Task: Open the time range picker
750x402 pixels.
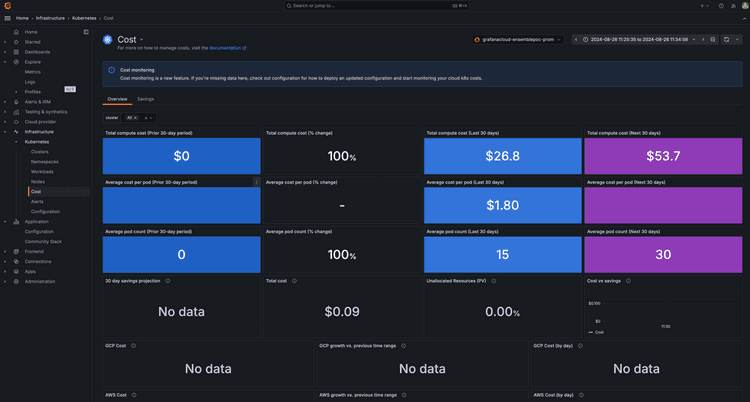Action: (640, 40)
